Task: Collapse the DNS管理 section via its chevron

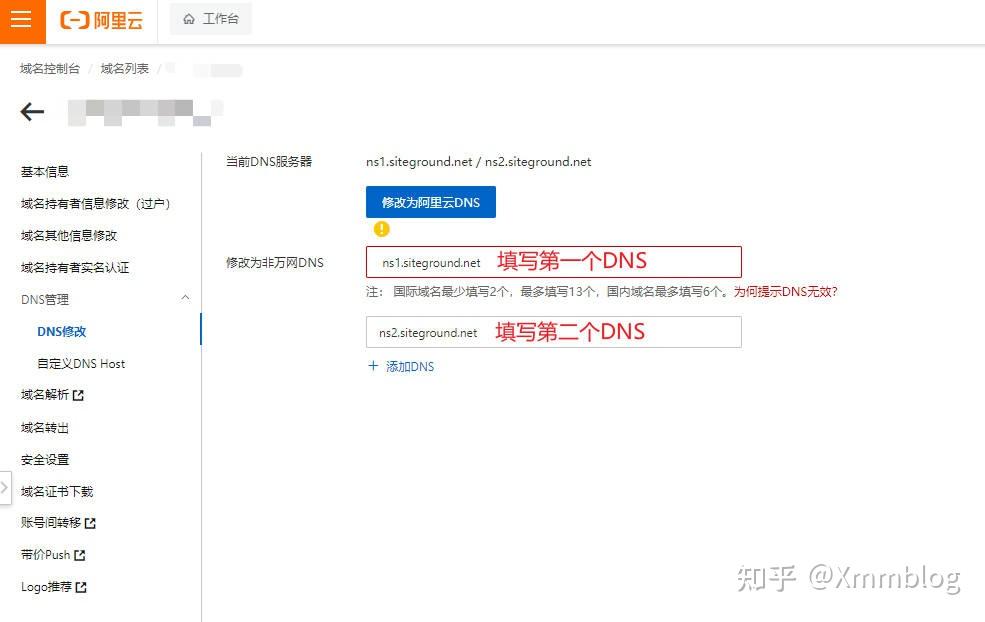Action: (x=185, y=298)
